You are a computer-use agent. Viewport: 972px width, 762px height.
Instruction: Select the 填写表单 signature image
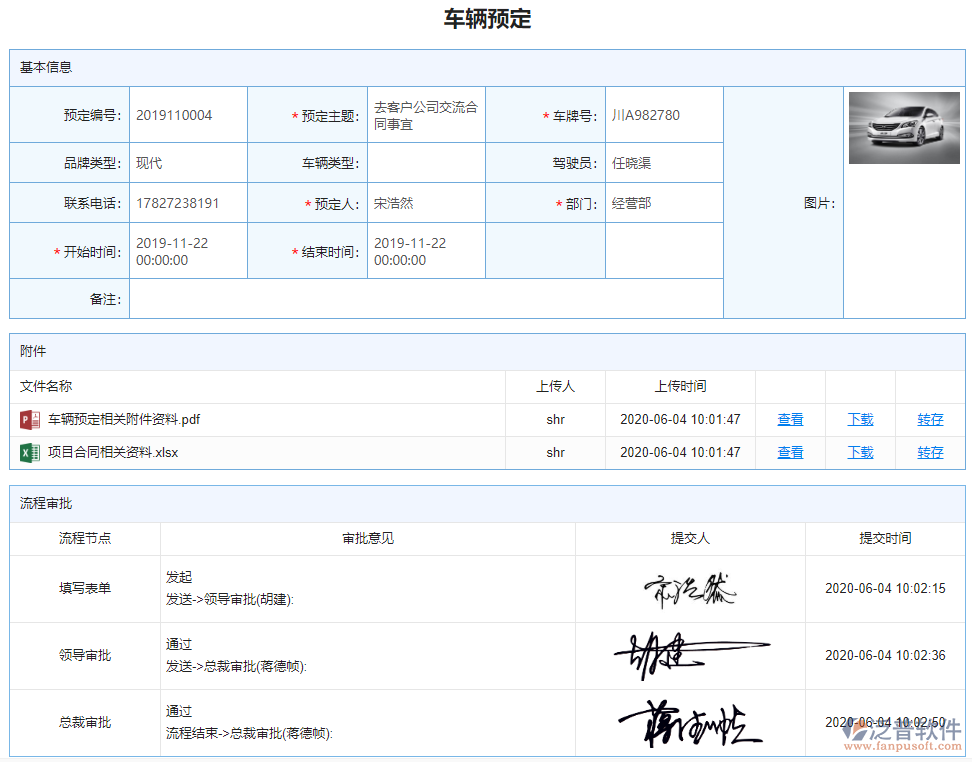[x=686, y=589]
